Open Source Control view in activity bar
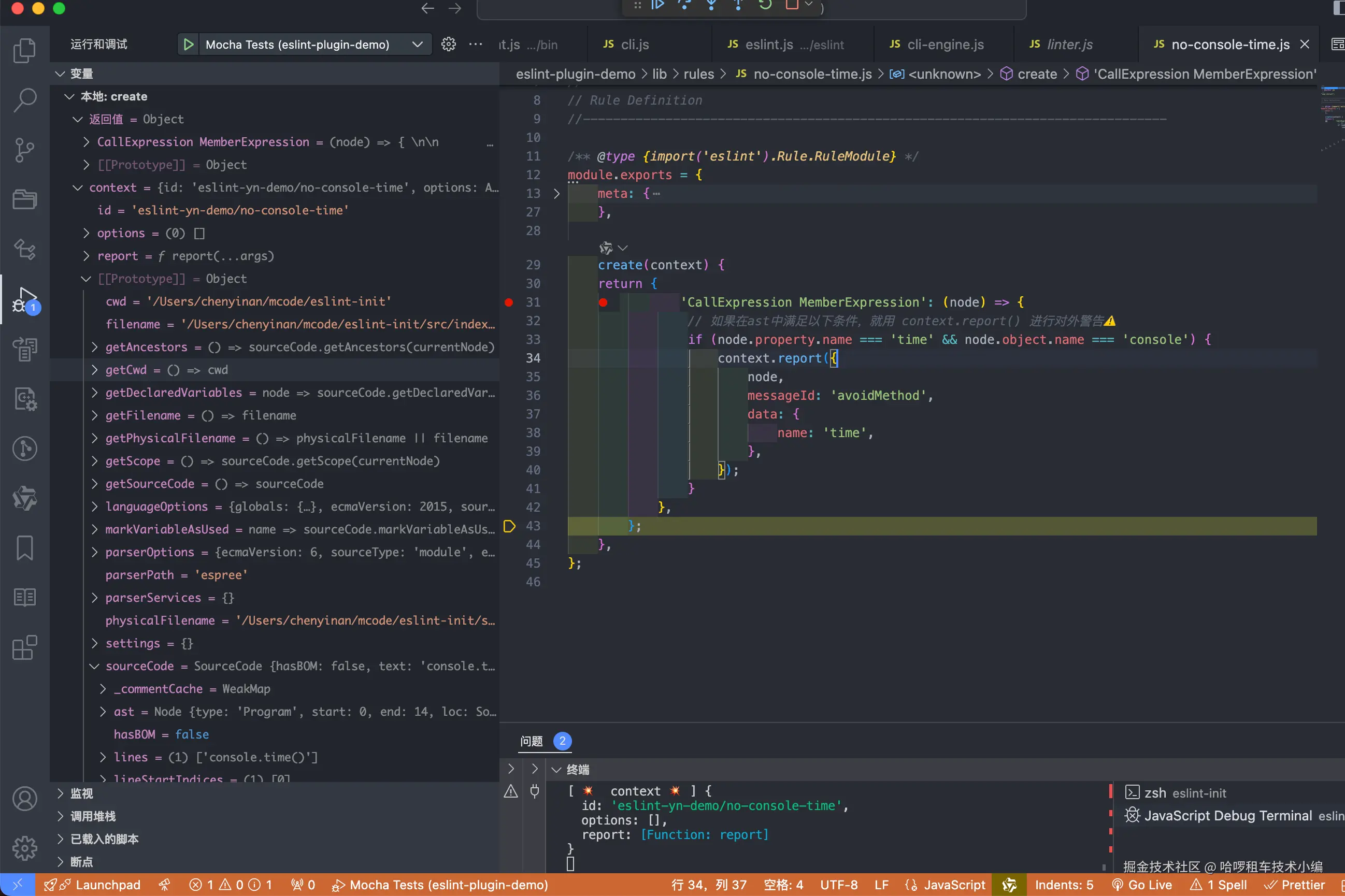Viewport: 1345px width, 896px height. [24, 150]
